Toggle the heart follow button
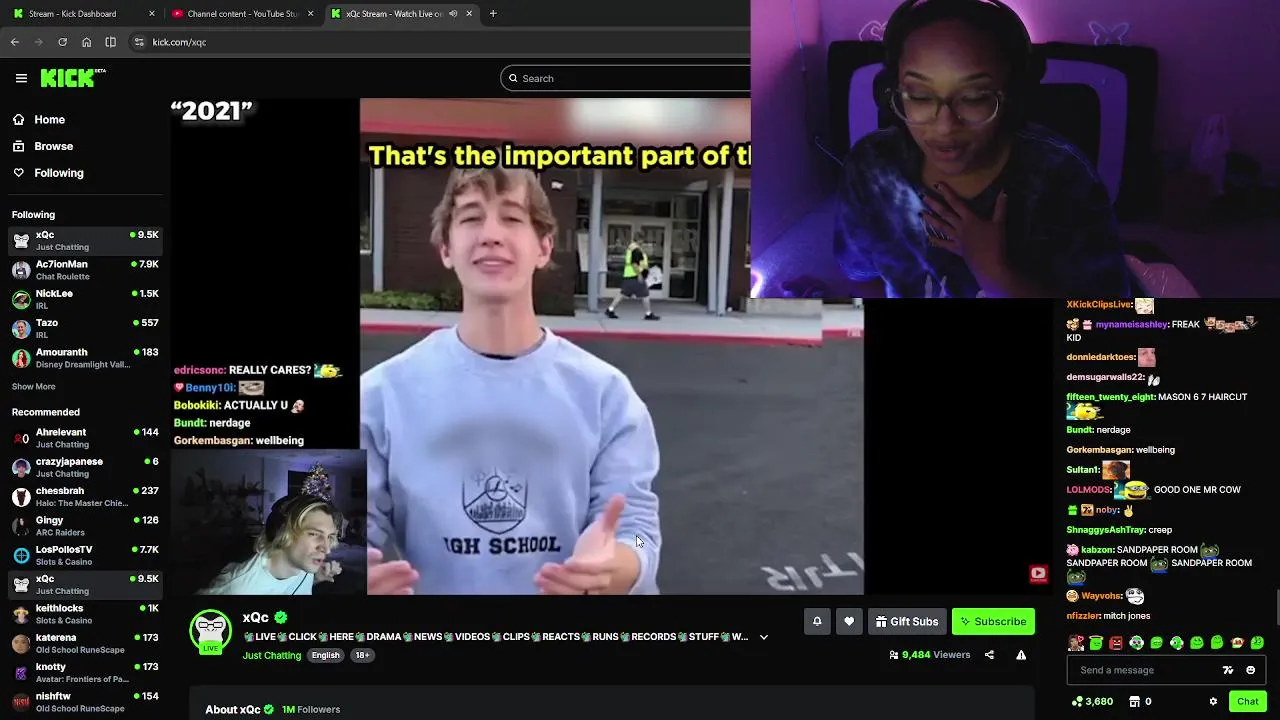Screen dimensions: 1280x720 (849, 622)
